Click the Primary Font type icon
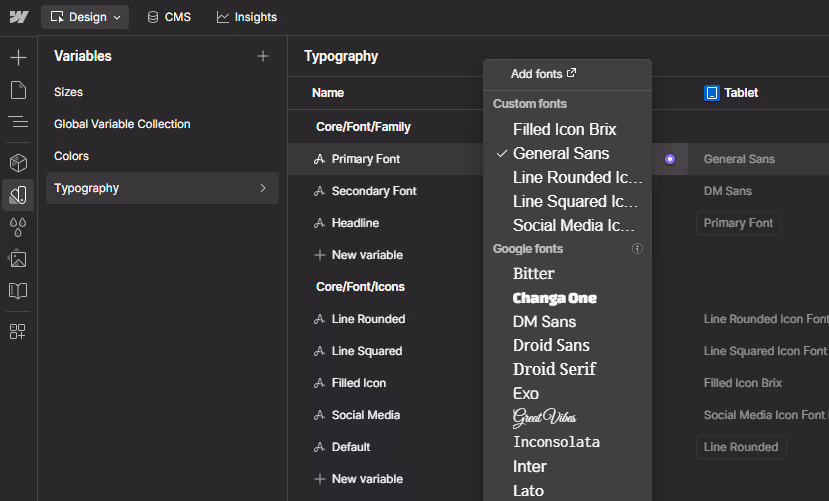 (319, 159)
